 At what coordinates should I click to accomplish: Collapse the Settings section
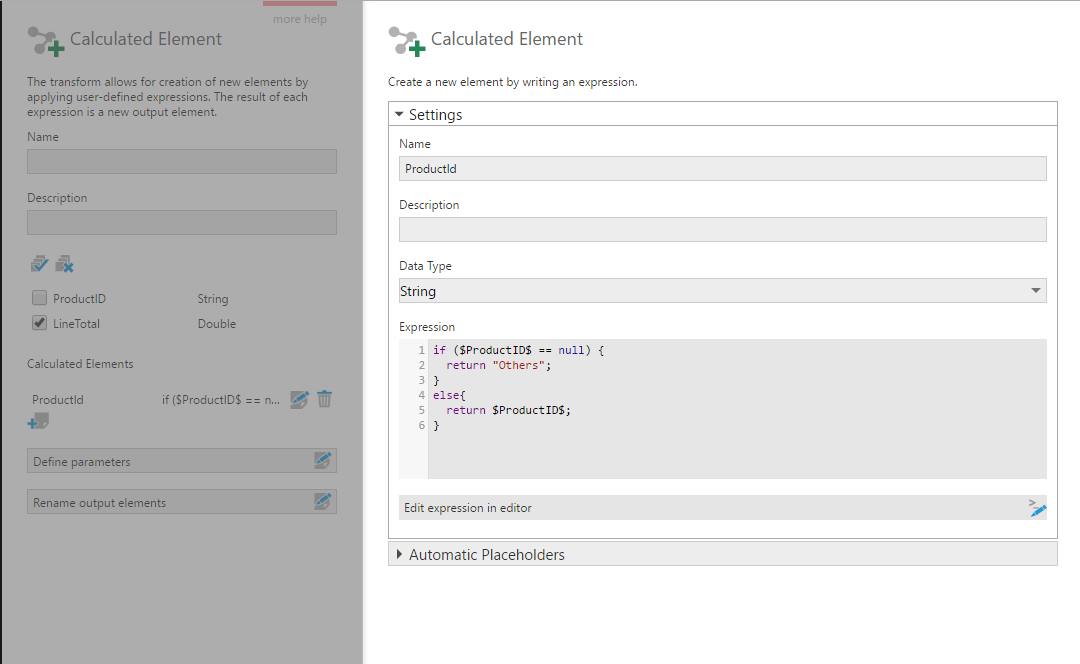[399, 114]
